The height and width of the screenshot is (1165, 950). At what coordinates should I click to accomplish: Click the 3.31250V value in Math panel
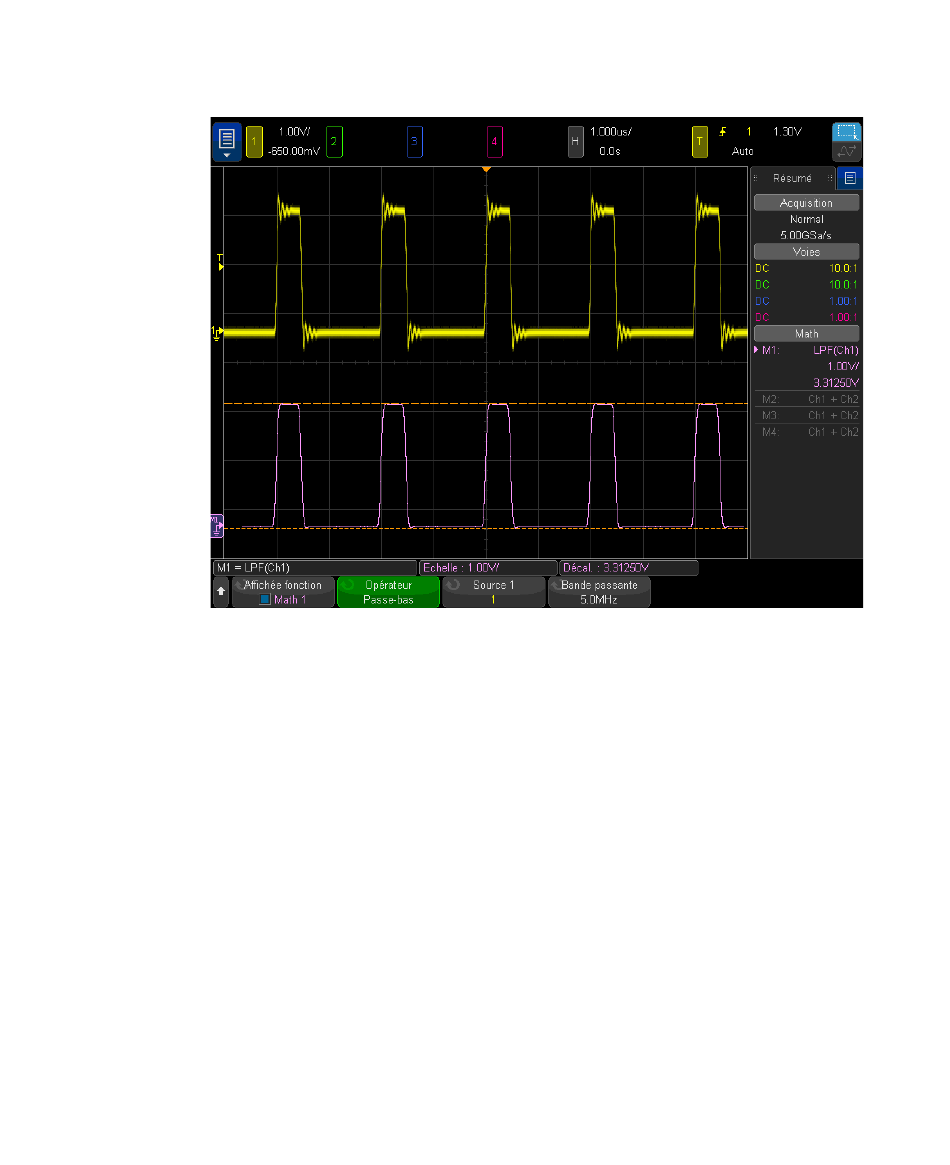point(836,383)
